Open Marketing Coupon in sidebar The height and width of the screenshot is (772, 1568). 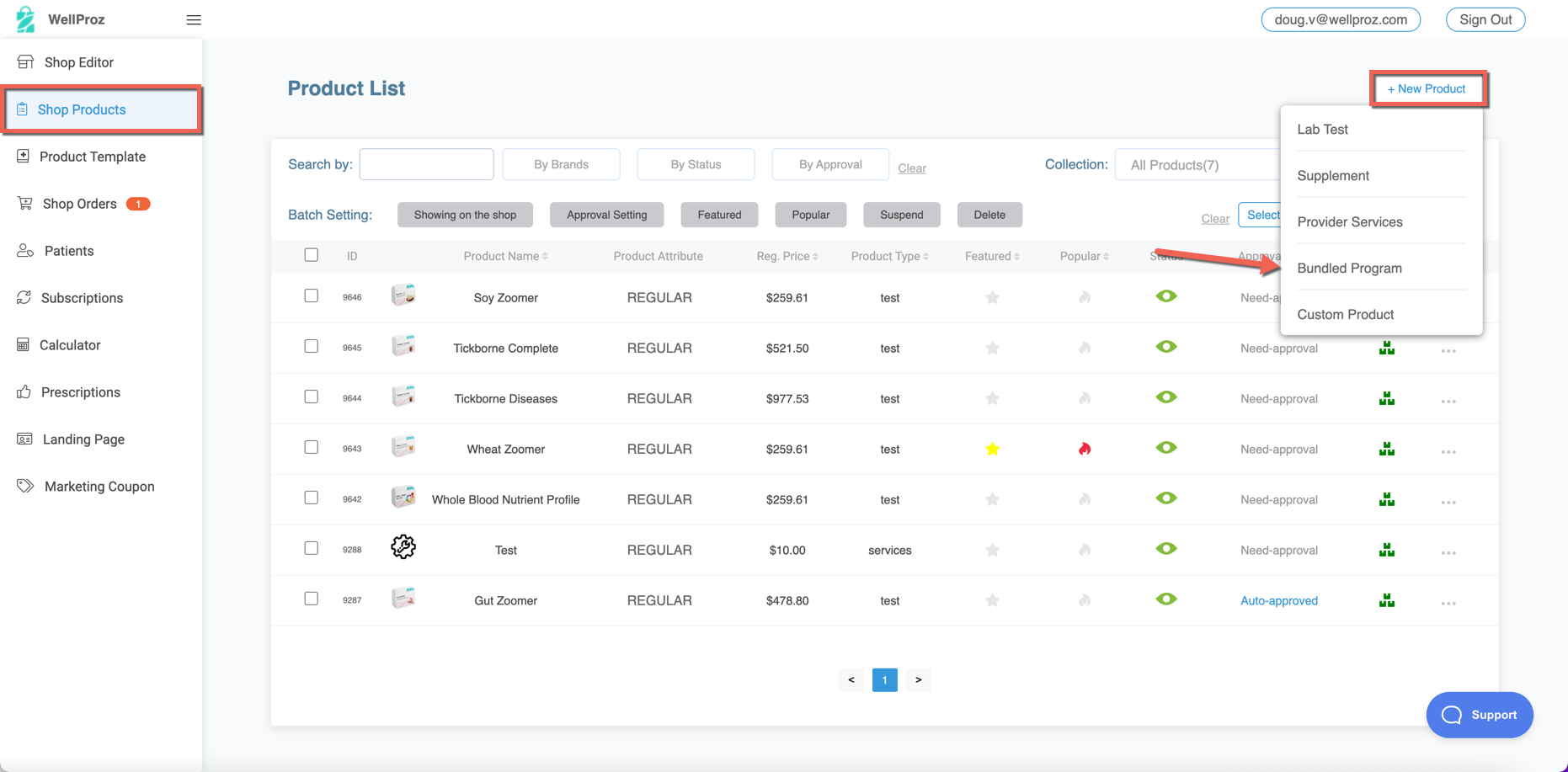click(99, 487)
